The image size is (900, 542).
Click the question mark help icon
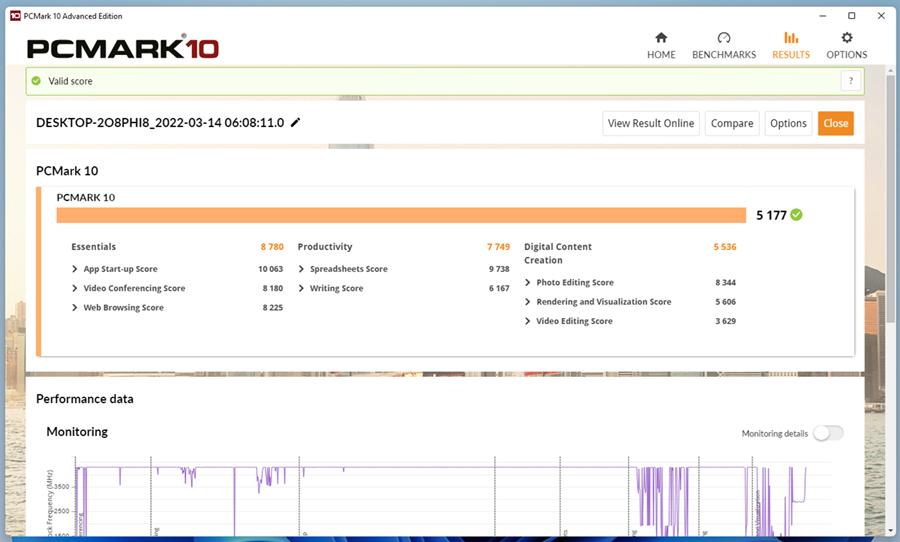[851, 81]
